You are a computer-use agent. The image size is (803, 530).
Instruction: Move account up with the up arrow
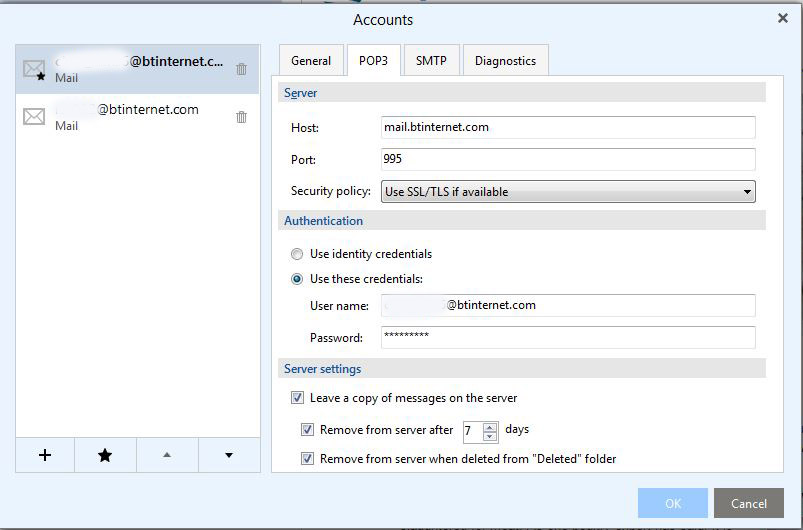167,455
